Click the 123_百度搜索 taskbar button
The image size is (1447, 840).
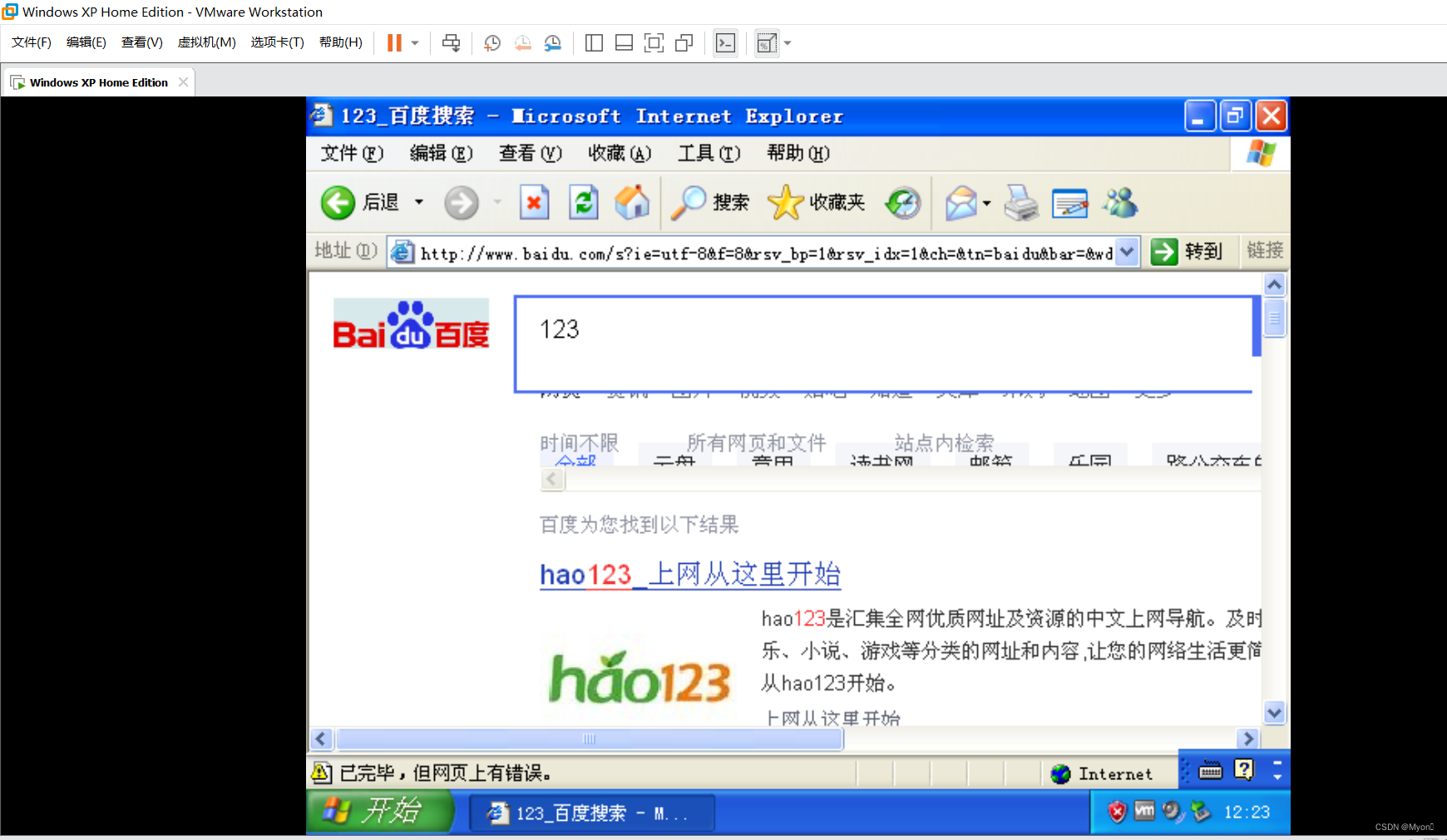(x=592, y=813)
